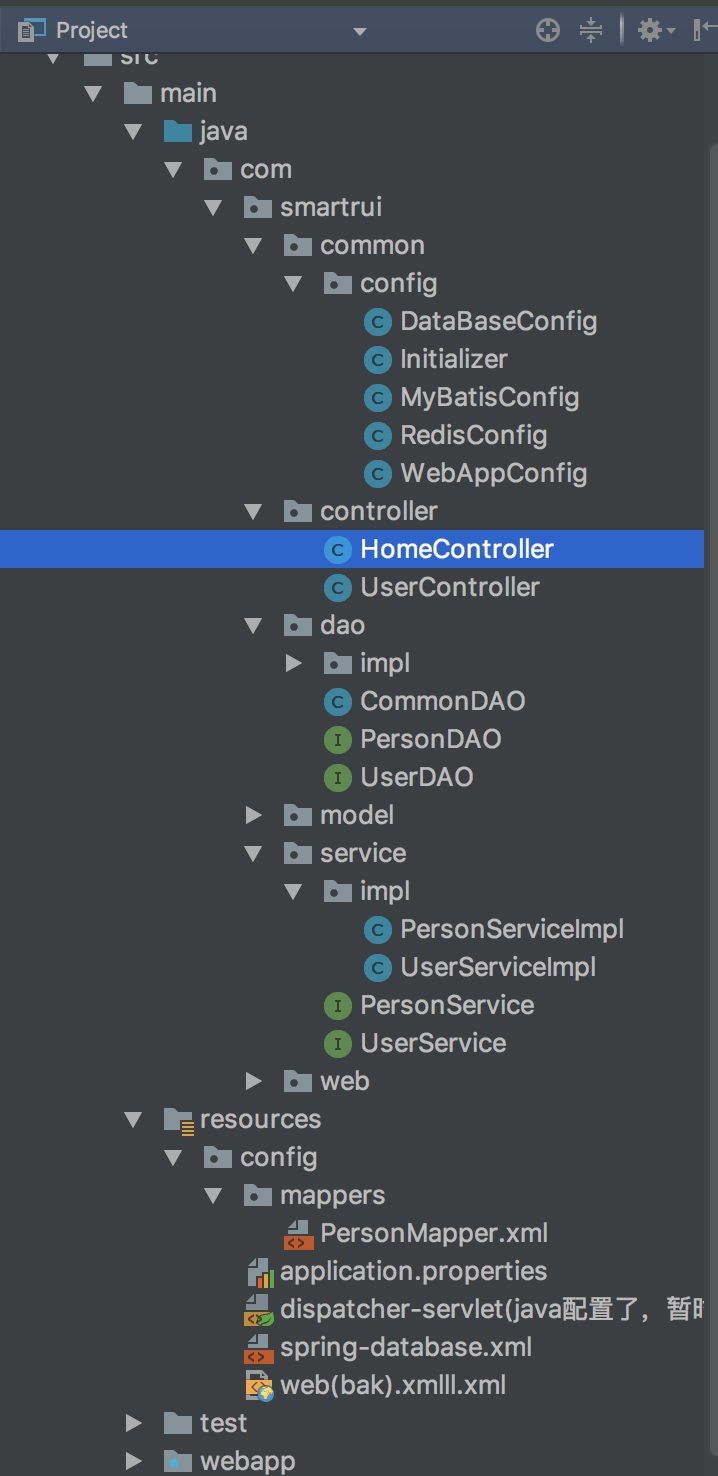The width and height of the screenshot is (718, 1476).
Task: Click the web(bak).xmlll.xml file icon
Action: [259, 1386]
